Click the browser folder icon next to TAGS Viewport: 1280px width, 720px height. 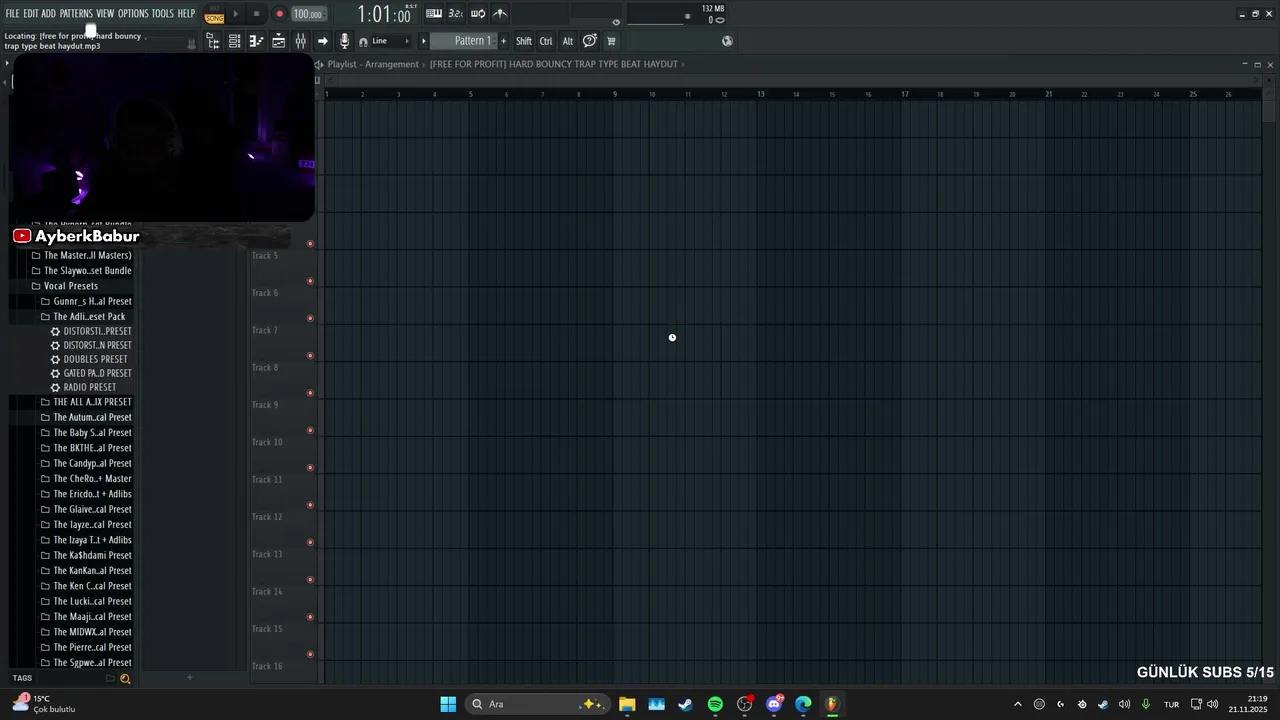coord(110,678)
